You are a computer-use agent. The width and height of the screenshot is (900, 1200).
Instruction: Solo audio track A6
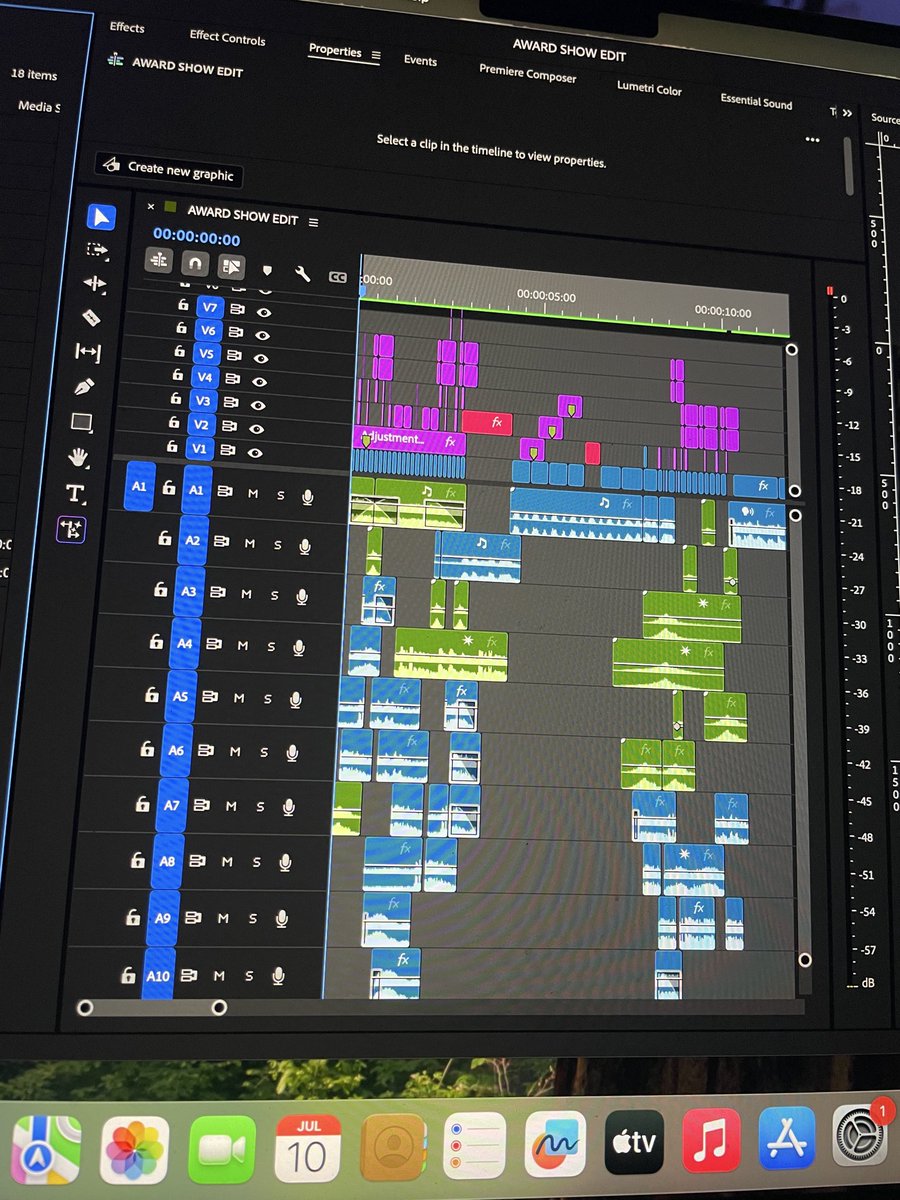(264, 752)
